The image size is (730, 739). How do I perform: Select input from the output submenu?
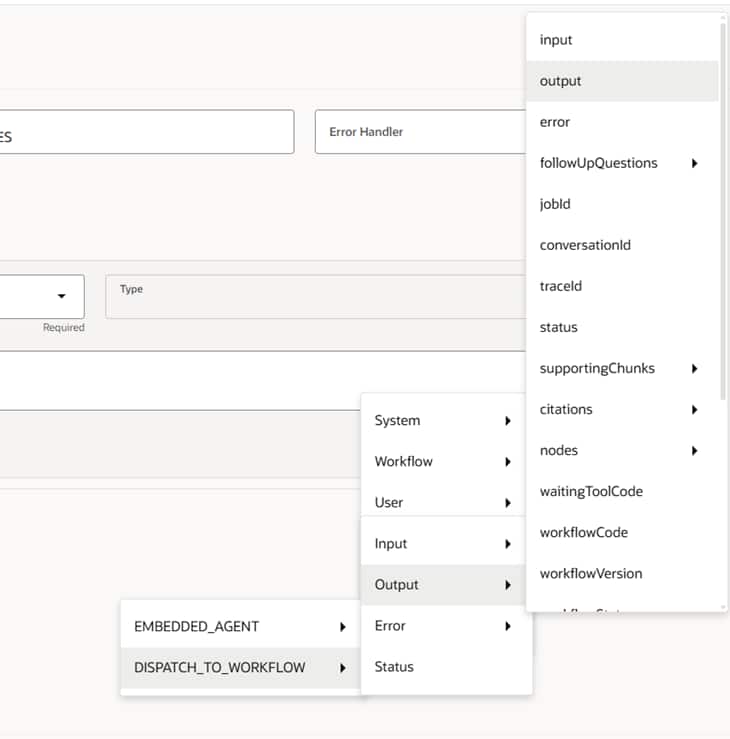point(556,40)
